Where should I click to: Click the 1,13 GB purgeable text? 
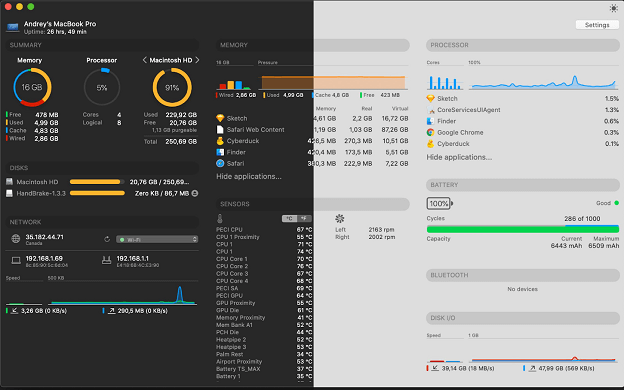174,130
